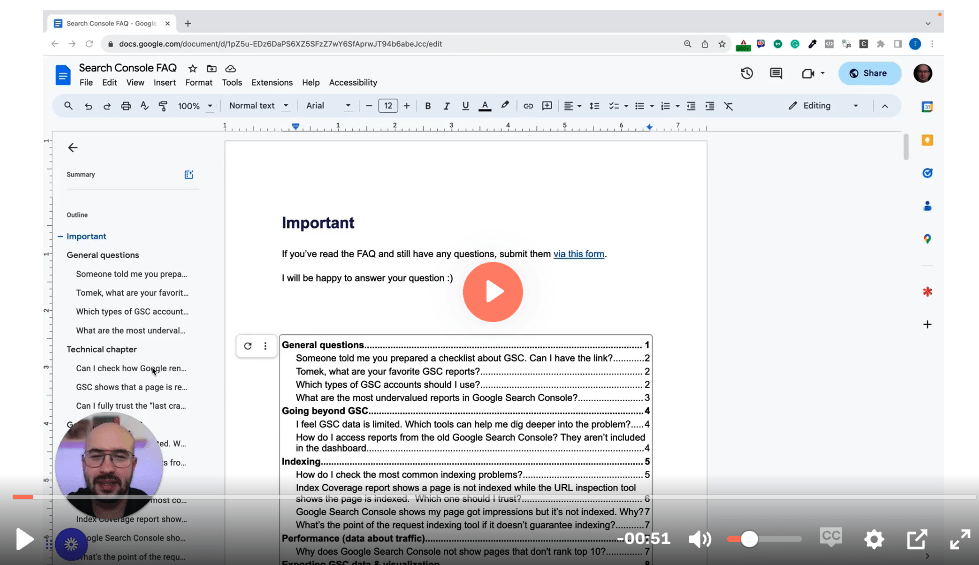
Task: Switch the video to fullscreen
Action: pyautogui.click(x=960, y=539)
